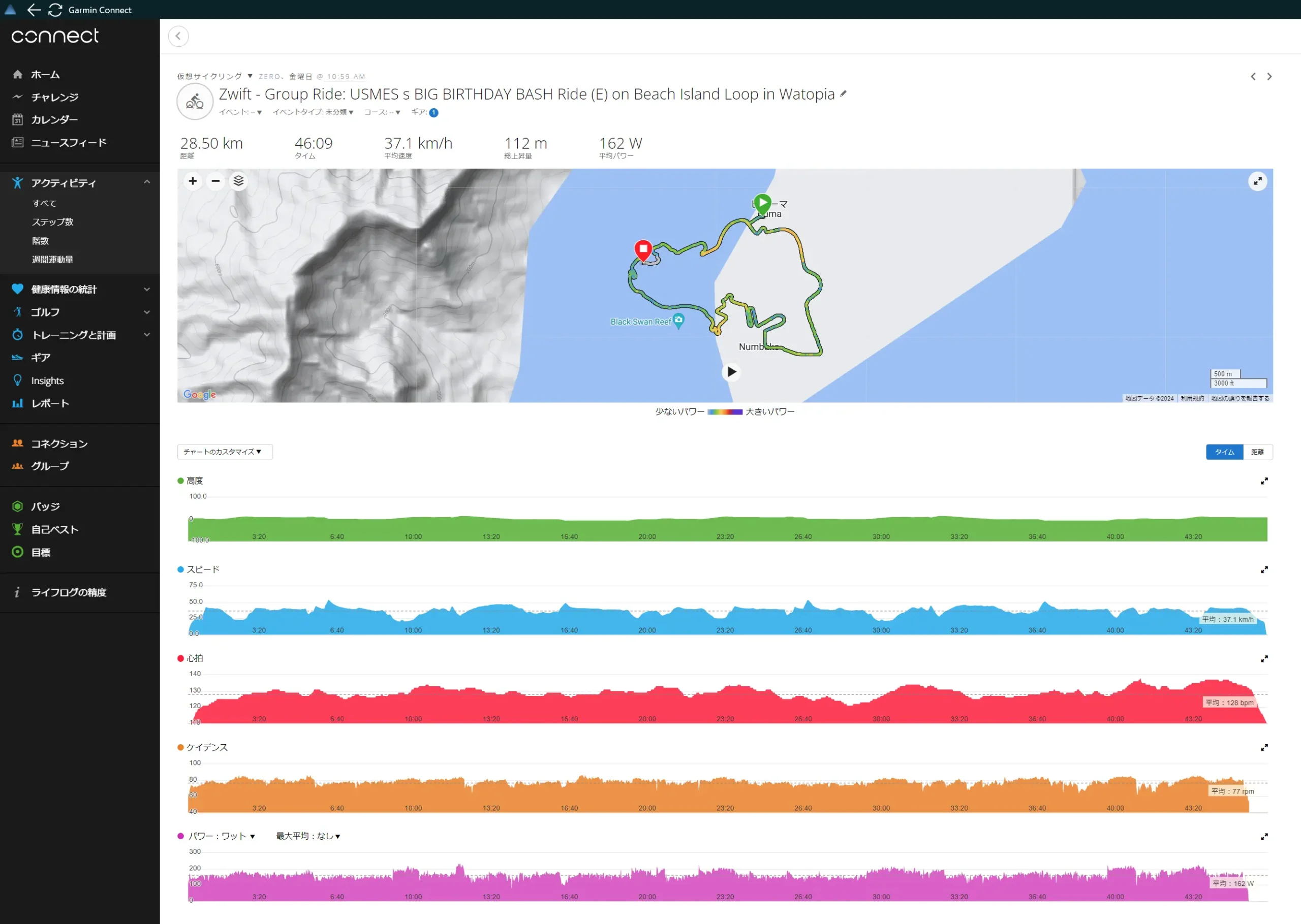
Task: Click the heart rate chart expand icon
Action: [x=1263, y=659]
